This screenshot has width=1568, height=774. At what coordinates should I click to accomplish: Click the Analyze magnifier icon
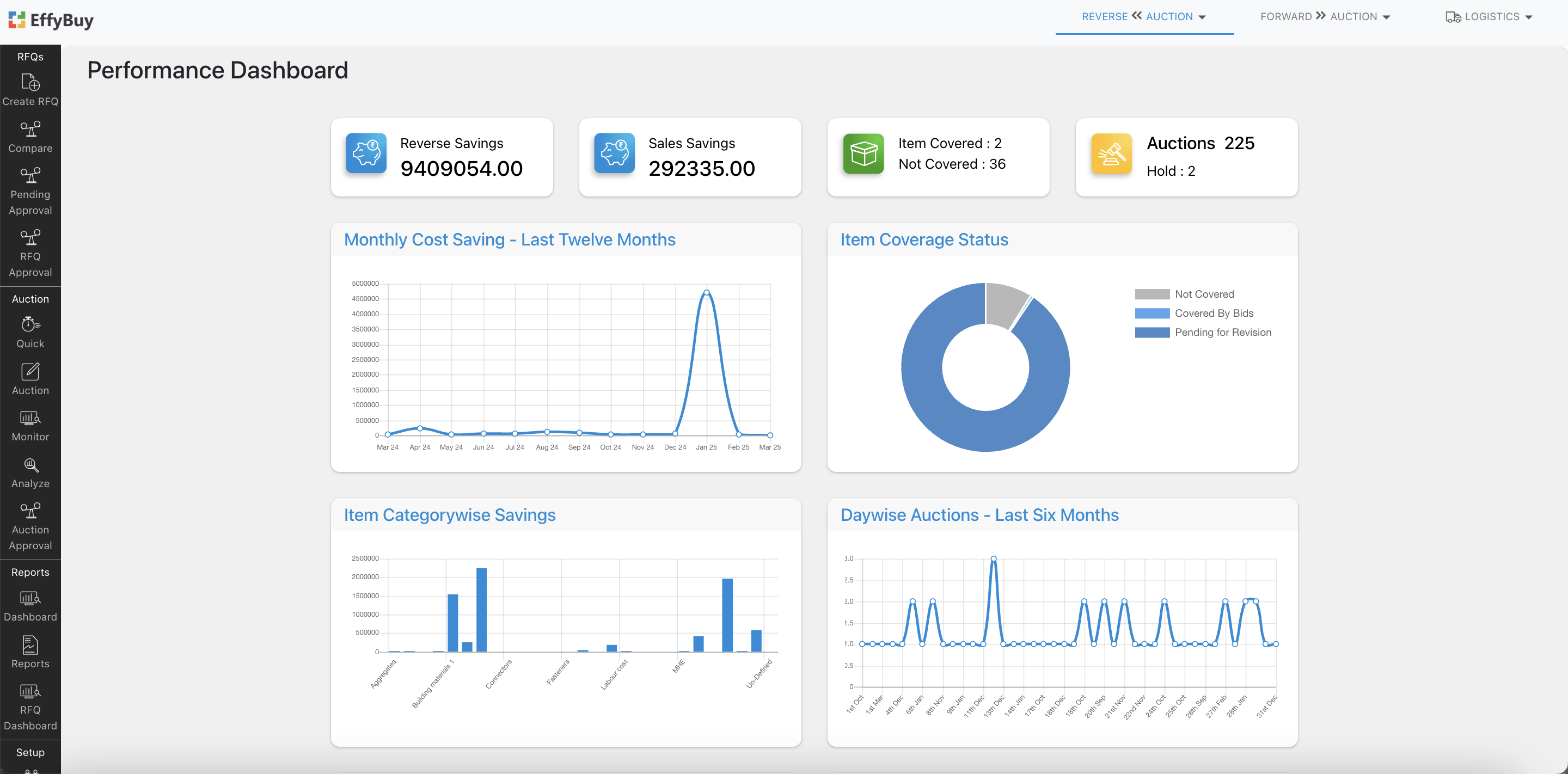coord(30,465)
